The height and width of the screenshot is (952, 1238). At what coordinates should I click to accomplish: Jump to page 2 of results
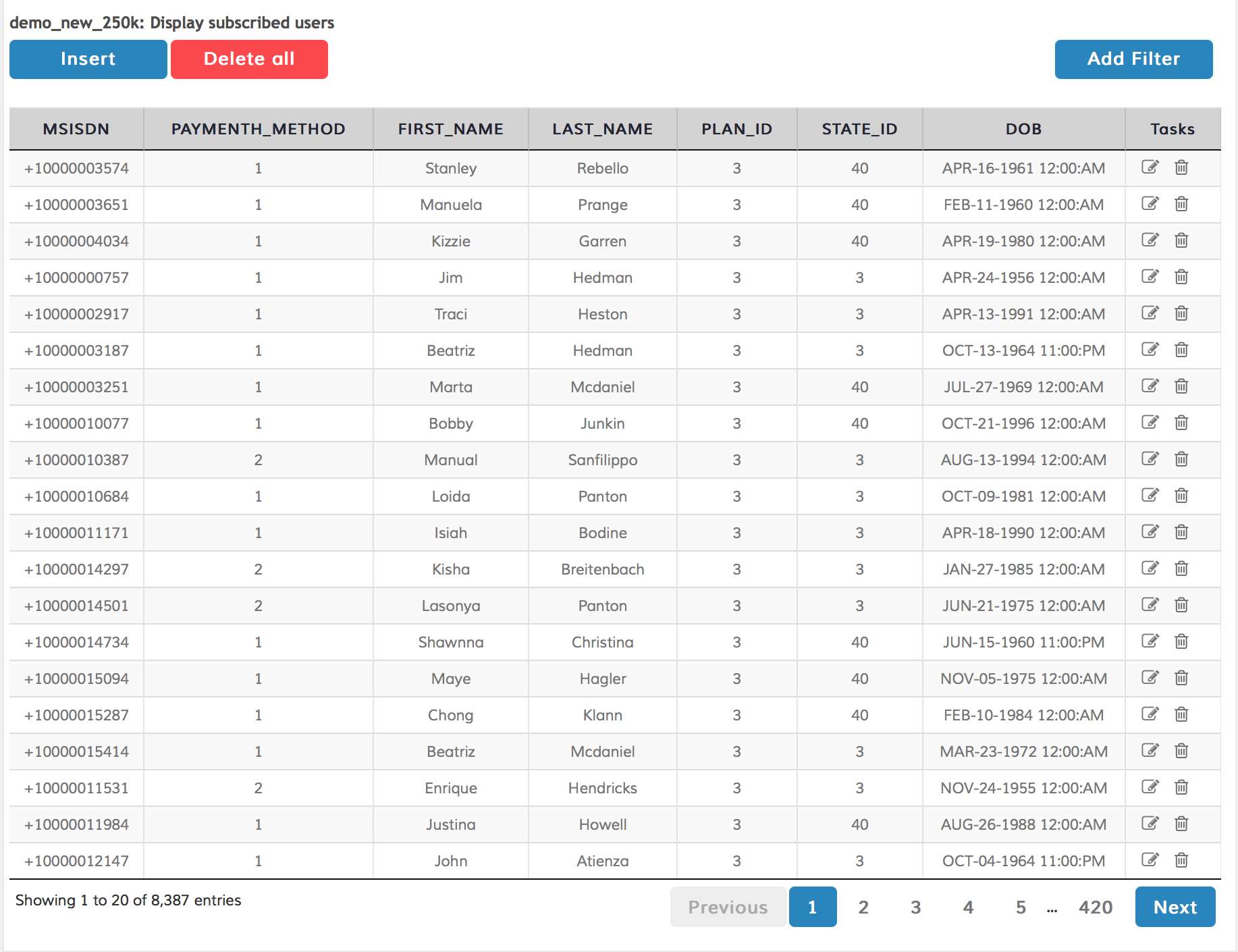pos(863,907)
